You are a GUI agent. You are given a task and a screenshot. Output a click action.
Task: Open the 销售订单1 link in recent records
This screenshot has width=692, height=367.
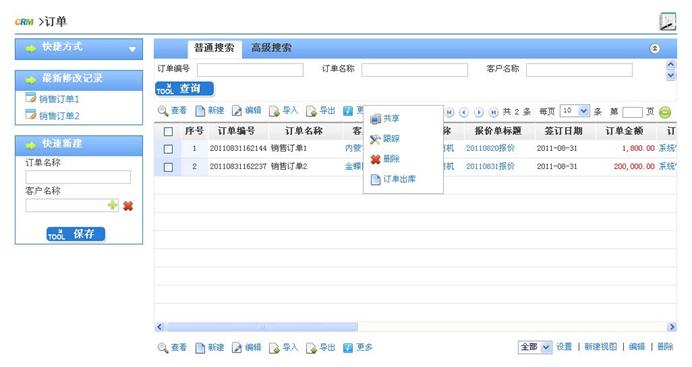59,99
